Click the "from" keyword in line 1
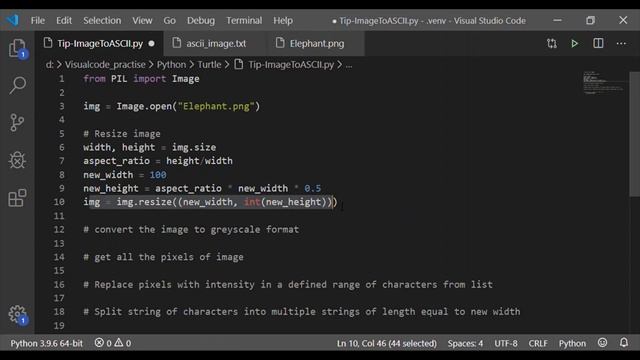The height and width of the screenshot is (360, 640). click(x=94, y=79)
